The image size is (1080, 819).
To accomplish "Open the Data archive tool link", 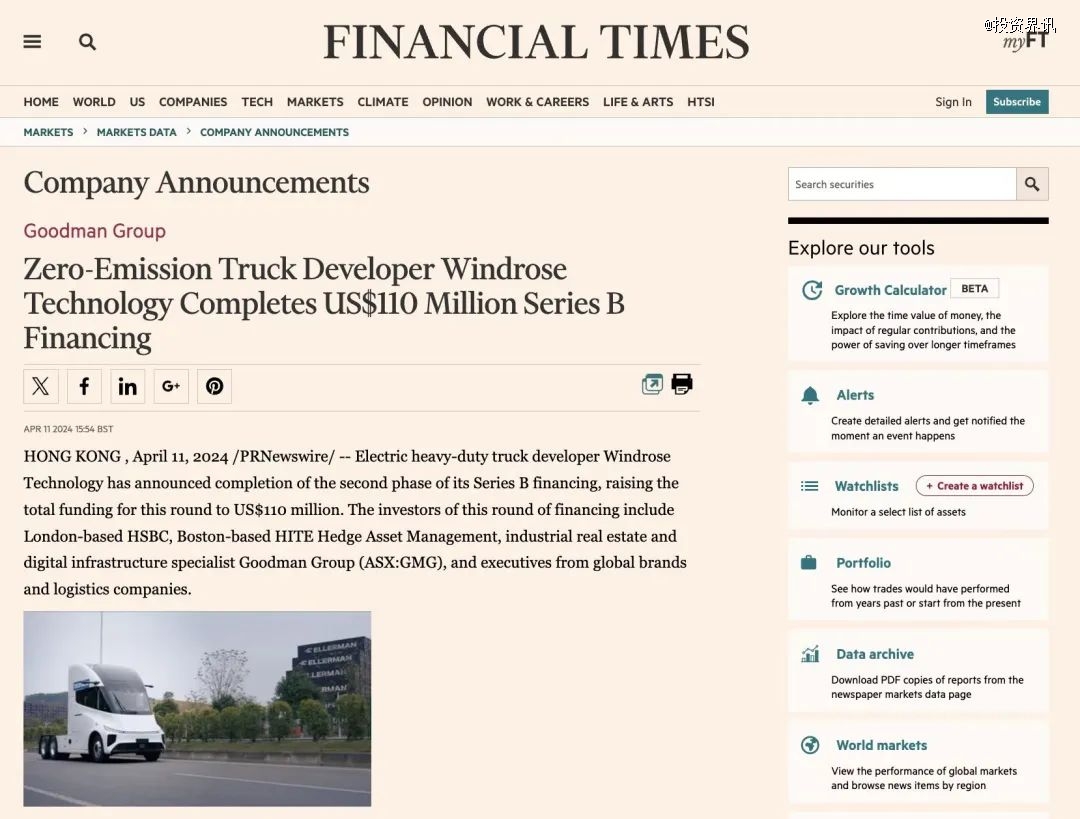I will (x=875, y=654).
